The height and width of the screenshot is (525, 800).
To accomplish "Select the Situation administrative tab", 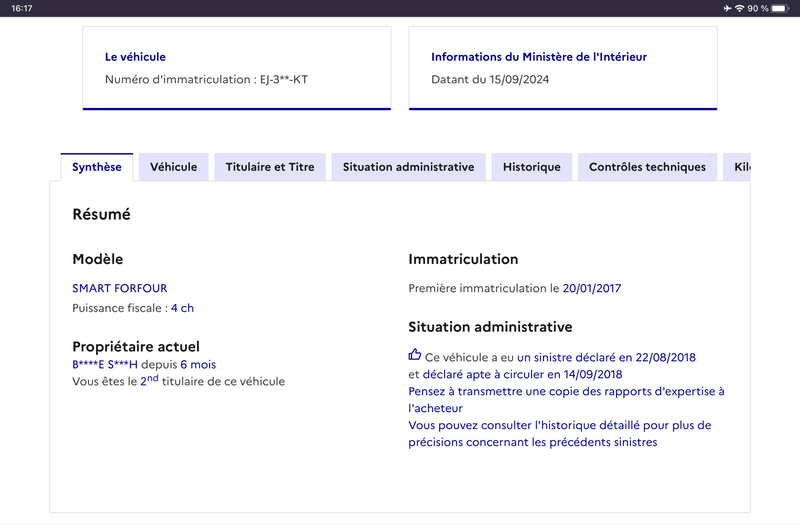I will click(x=408, y=167).
